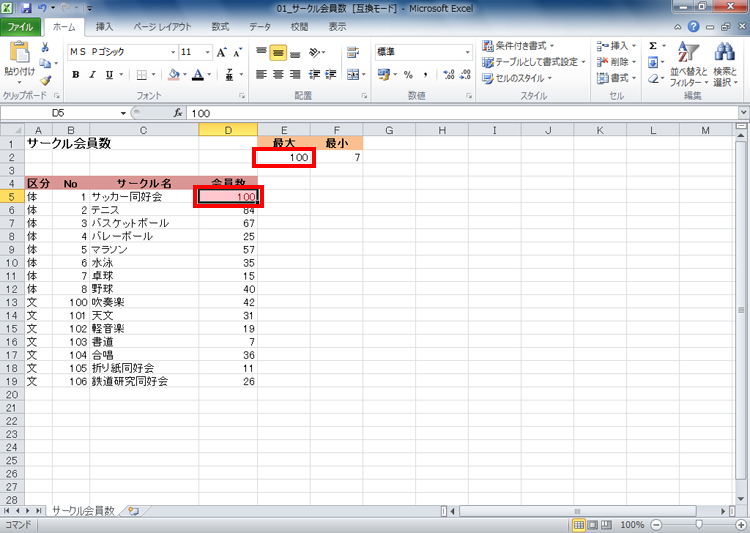Viewport: 750px width, 533px height.
Task: Open the font size dropdown
Action: pos(208,52)
